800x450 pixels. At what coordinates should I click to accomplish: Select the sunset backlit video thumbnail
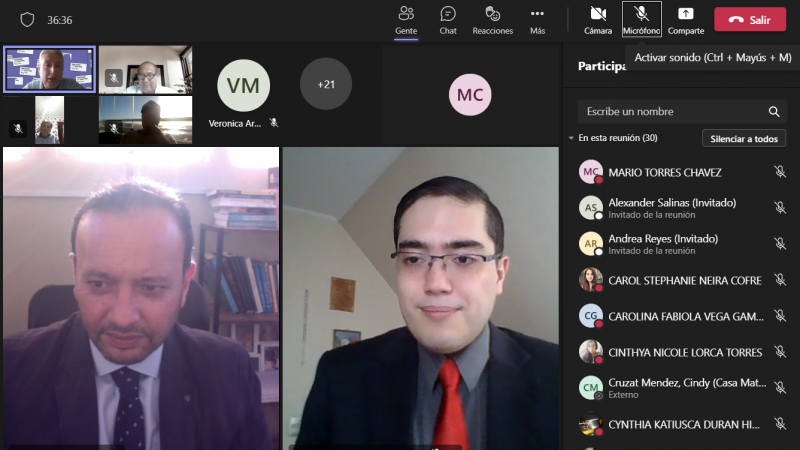point(145,120)
